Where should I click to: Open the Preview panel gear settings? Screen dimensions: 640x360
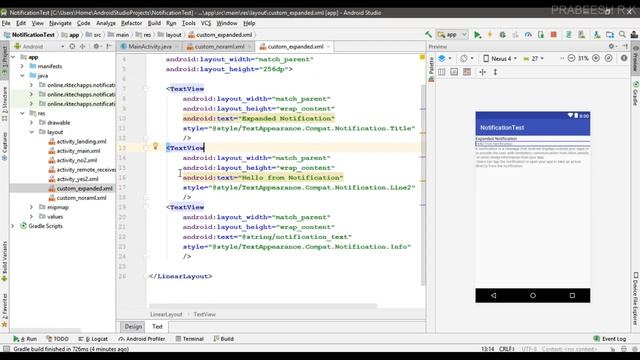coord(612,47)
